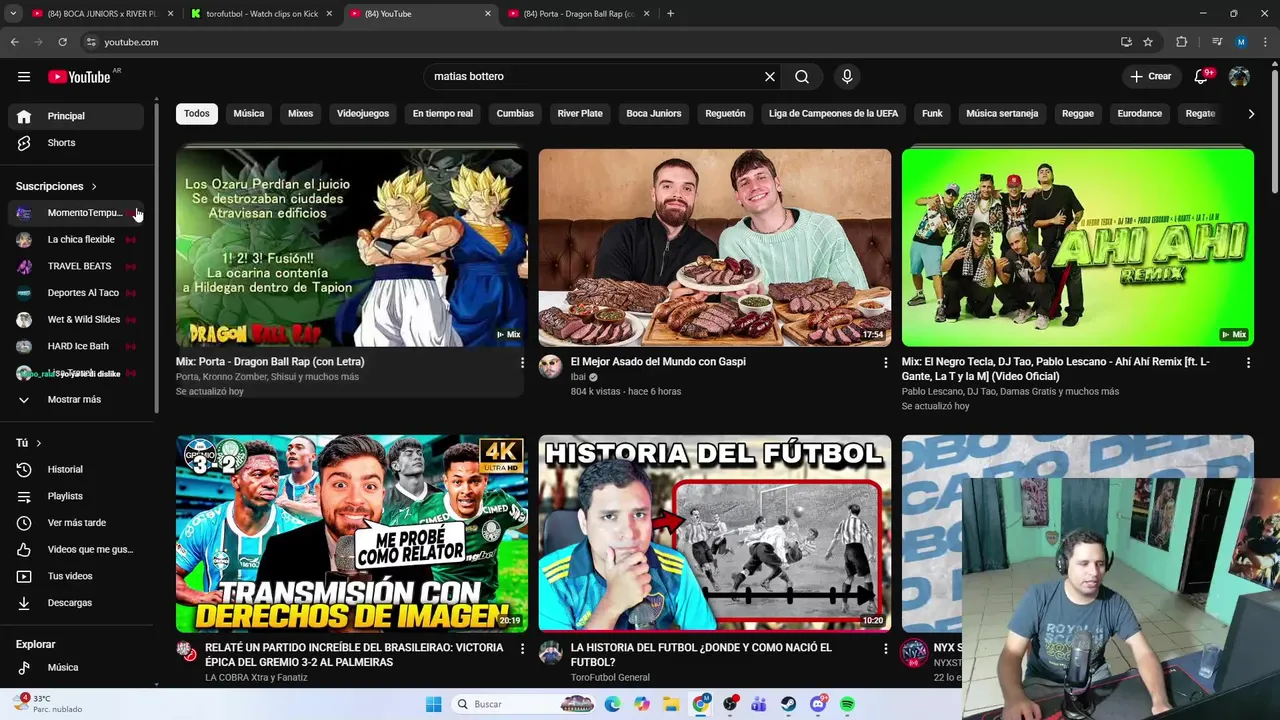
Task: Open Ibai channel name link
Action: pyautogui.click(x=578, y=377)
